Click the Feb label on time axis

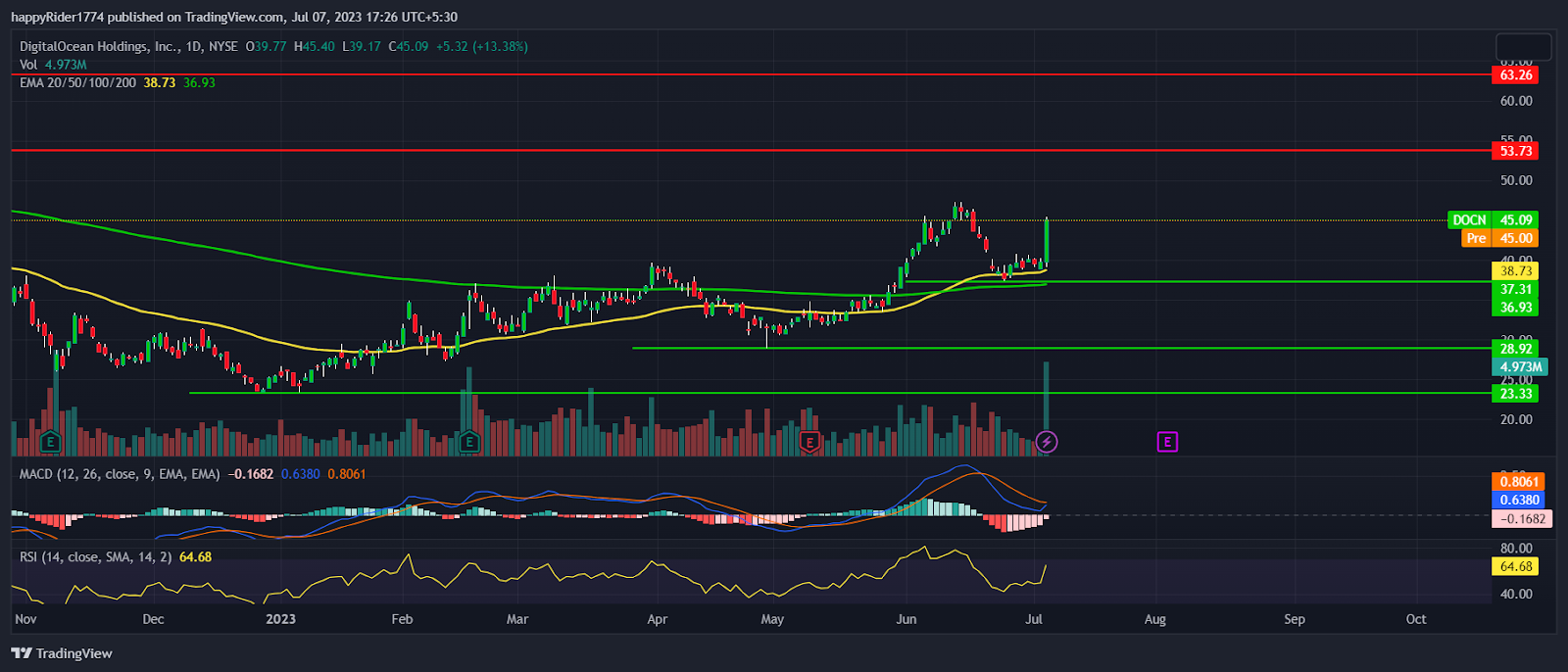(402, 619)
